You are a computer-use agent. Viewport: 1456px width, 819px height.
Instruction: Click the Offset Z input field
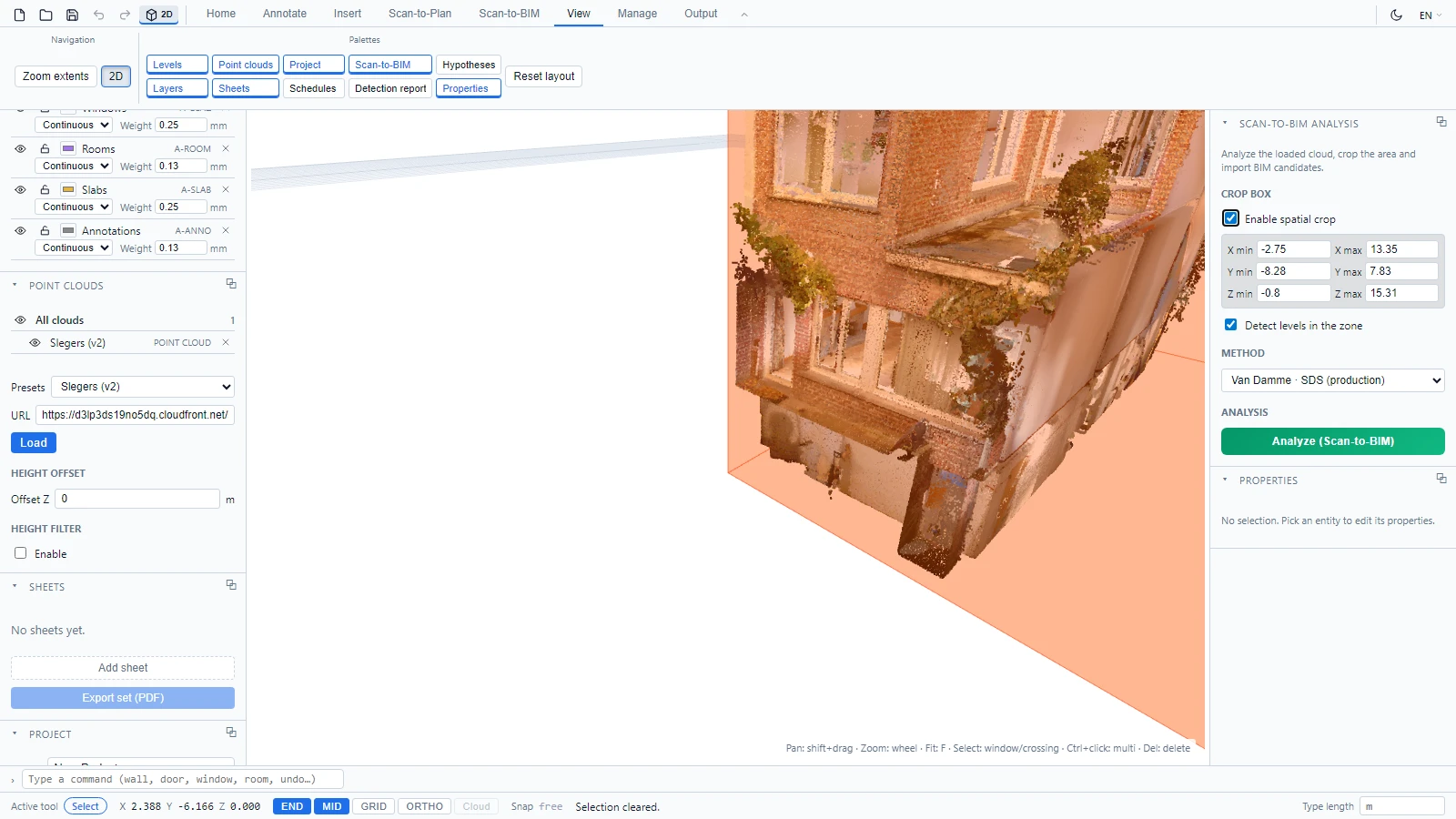tap(137, 499)
